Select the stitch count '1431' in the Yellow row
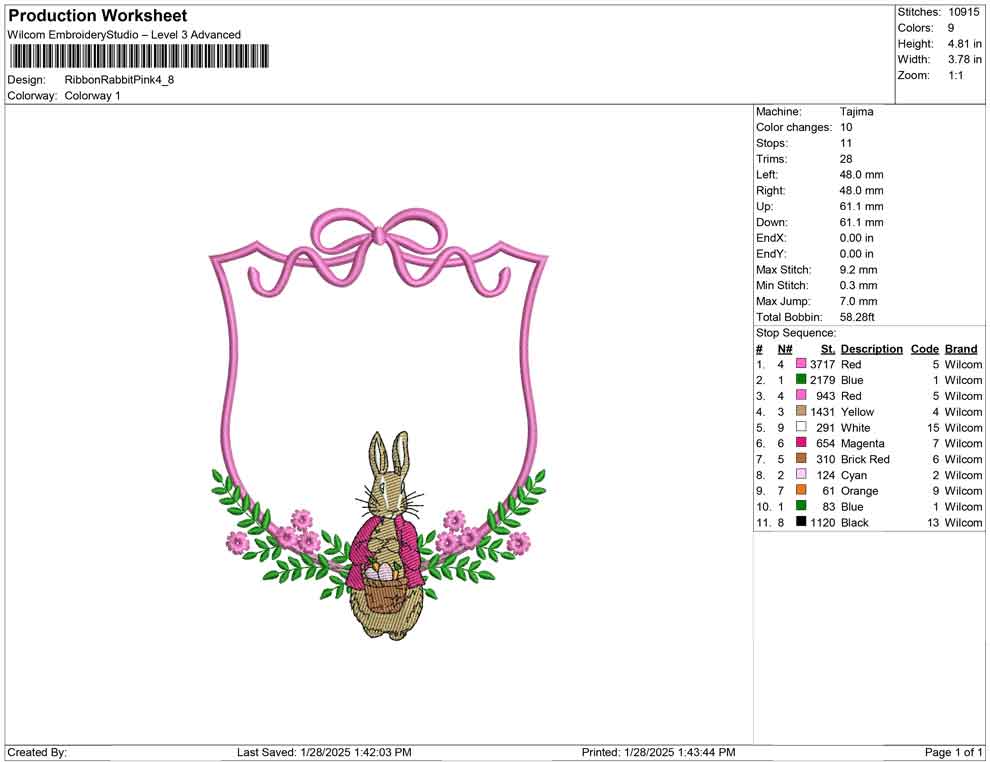Image resolution: width=990 pixels, height=762 pixels. [x=823, y=412]
